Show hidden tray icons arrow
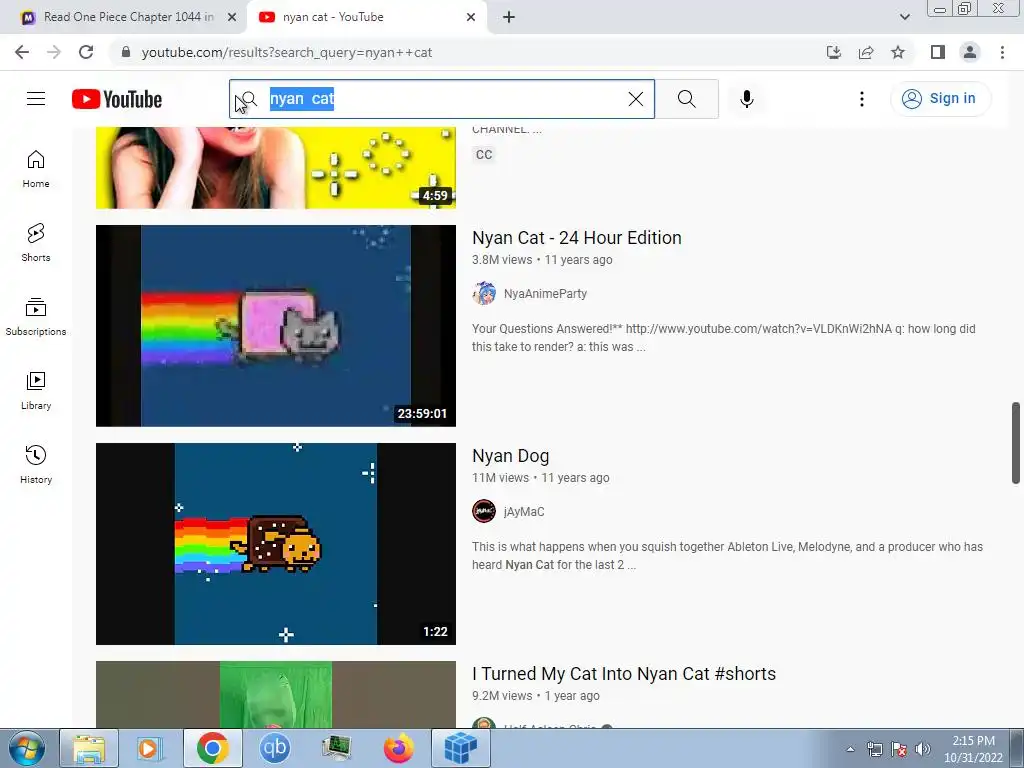This screenshot has height=768, width=1024. point(850,749)
